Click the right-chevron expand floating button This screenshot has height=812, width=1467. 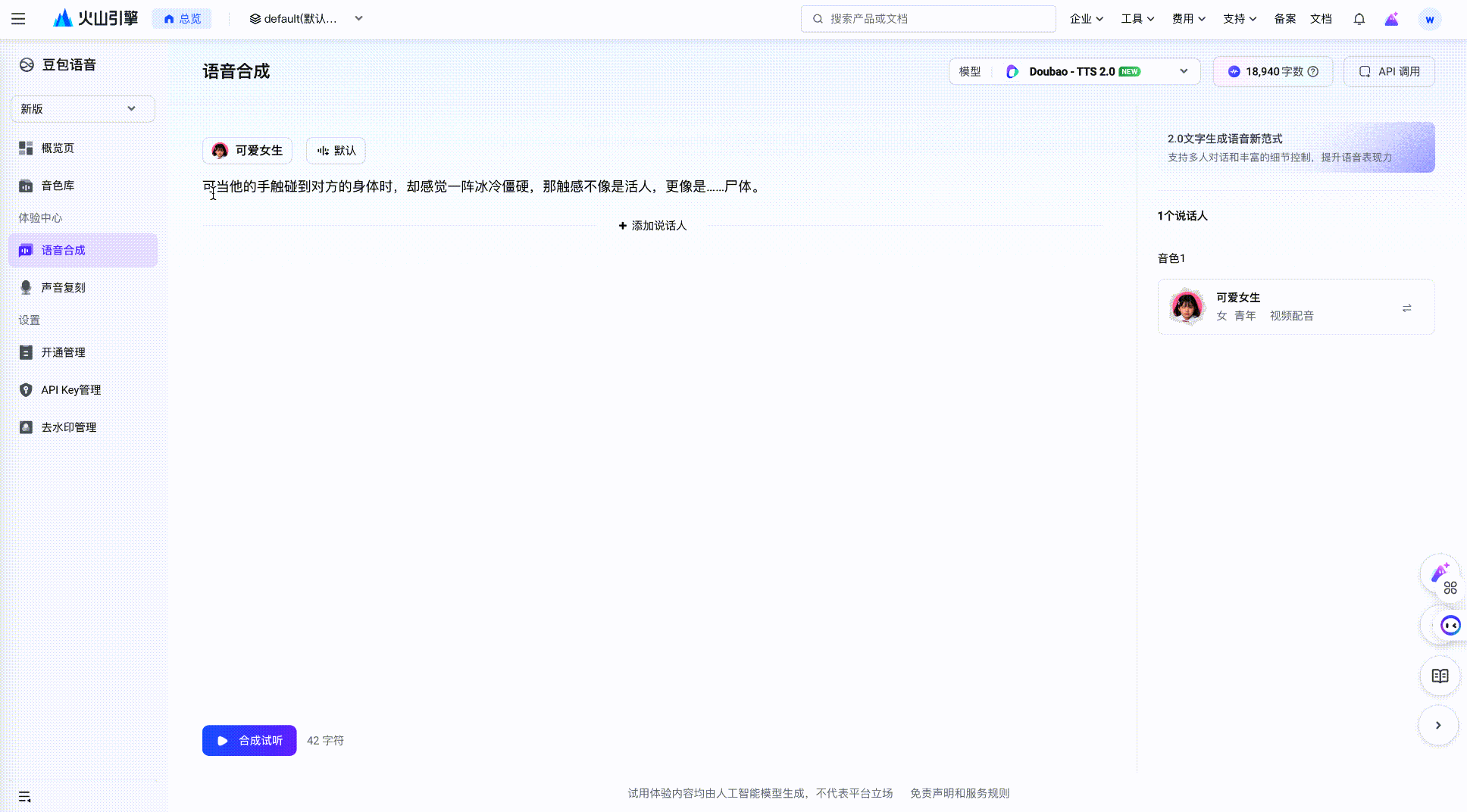coord(1438,726)
